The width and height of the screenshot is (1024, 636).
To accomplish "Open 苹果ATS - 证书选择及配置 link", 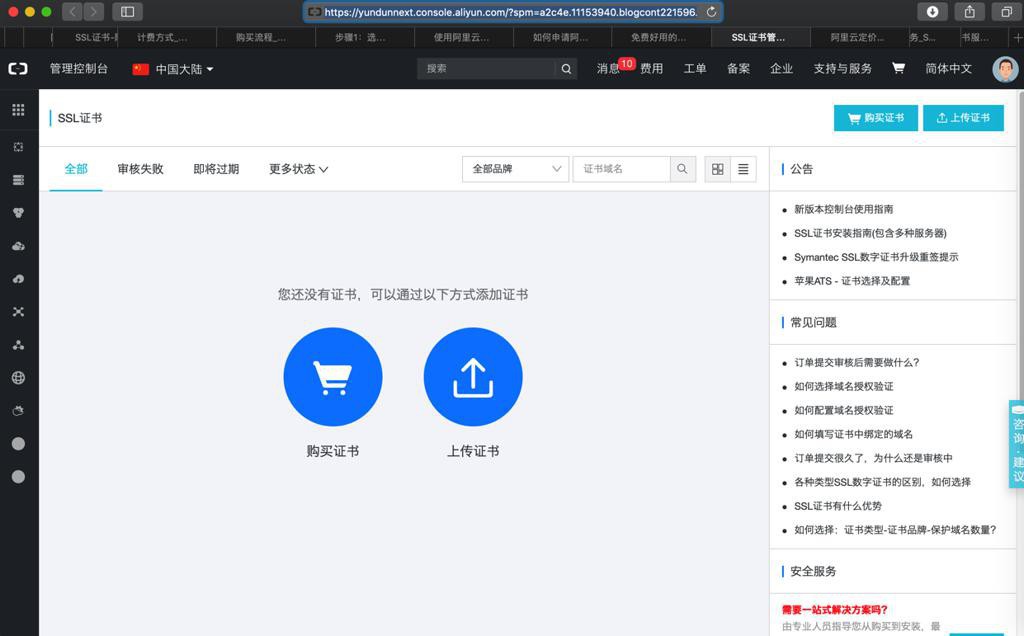I will tap(852, 281).
